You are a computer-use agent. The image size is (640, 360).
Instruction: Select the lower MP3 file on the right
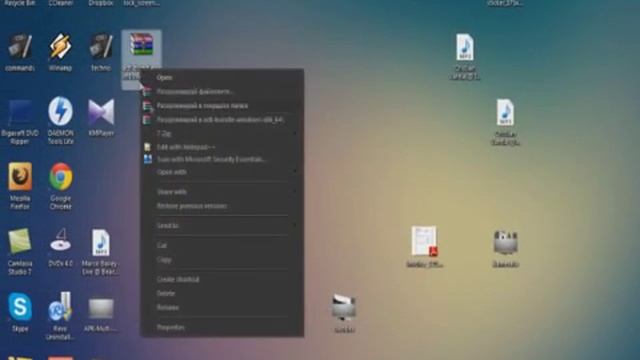(x=505, y=122)
